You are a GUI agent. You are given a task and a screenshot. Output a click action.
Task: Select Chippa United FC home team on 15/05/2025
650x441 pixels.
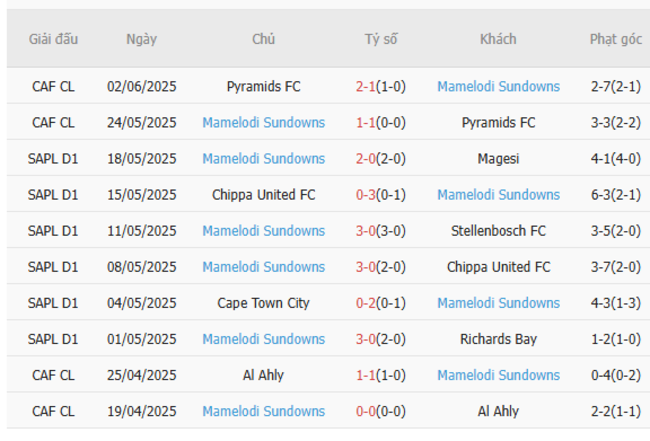[x=263, y=195]
